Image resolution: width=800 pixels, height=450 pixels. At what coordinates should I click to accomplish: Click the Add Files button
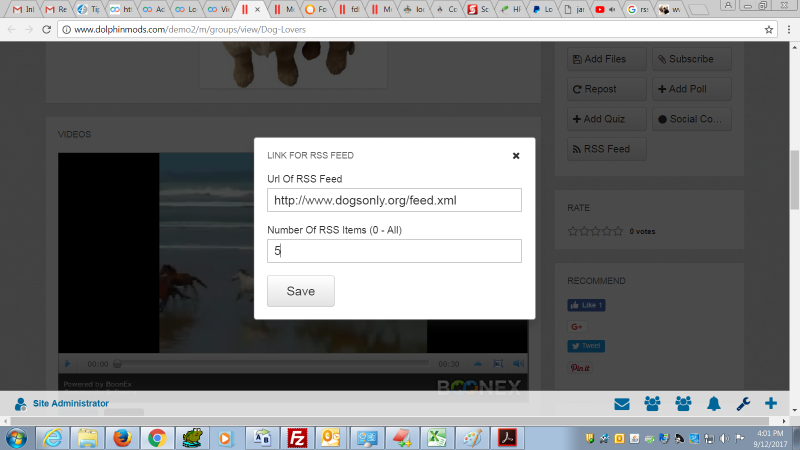click(607, 59)
